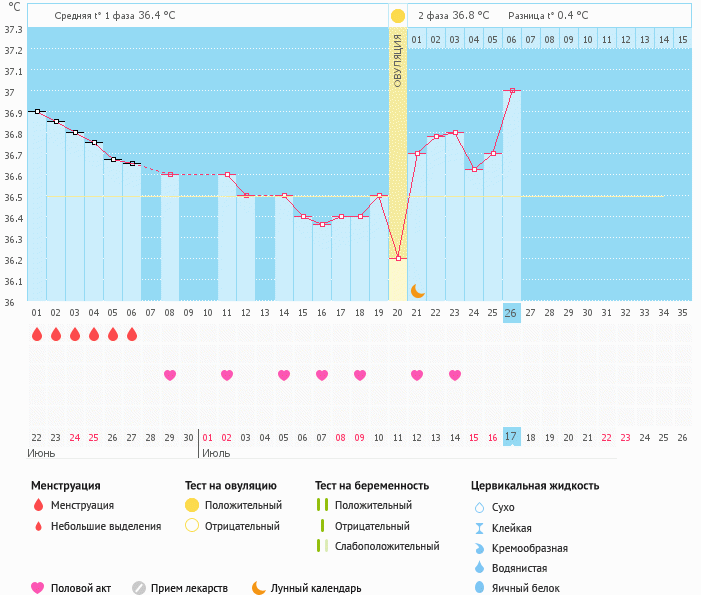Click the 'Слабоположительный' pregnancy test icon
The height and width of the screenshot is (595, 701).
pyautogui.click(x=322, y=546)
